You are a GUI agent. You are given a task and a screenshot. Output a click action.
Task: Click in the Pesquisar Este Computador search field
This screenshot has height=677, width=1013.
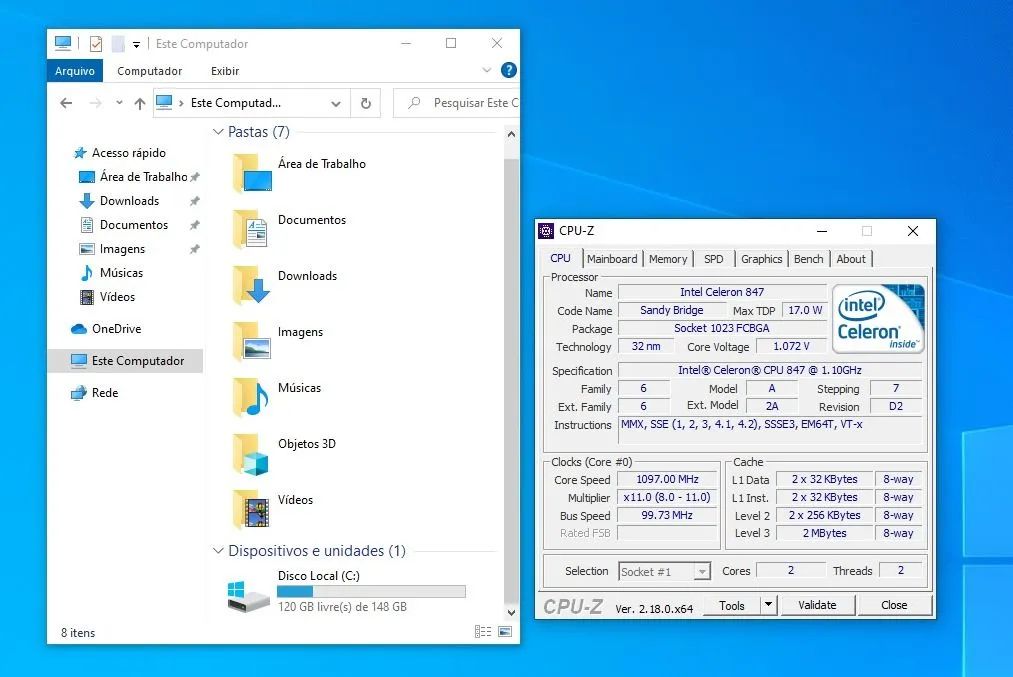click(456, 103)
